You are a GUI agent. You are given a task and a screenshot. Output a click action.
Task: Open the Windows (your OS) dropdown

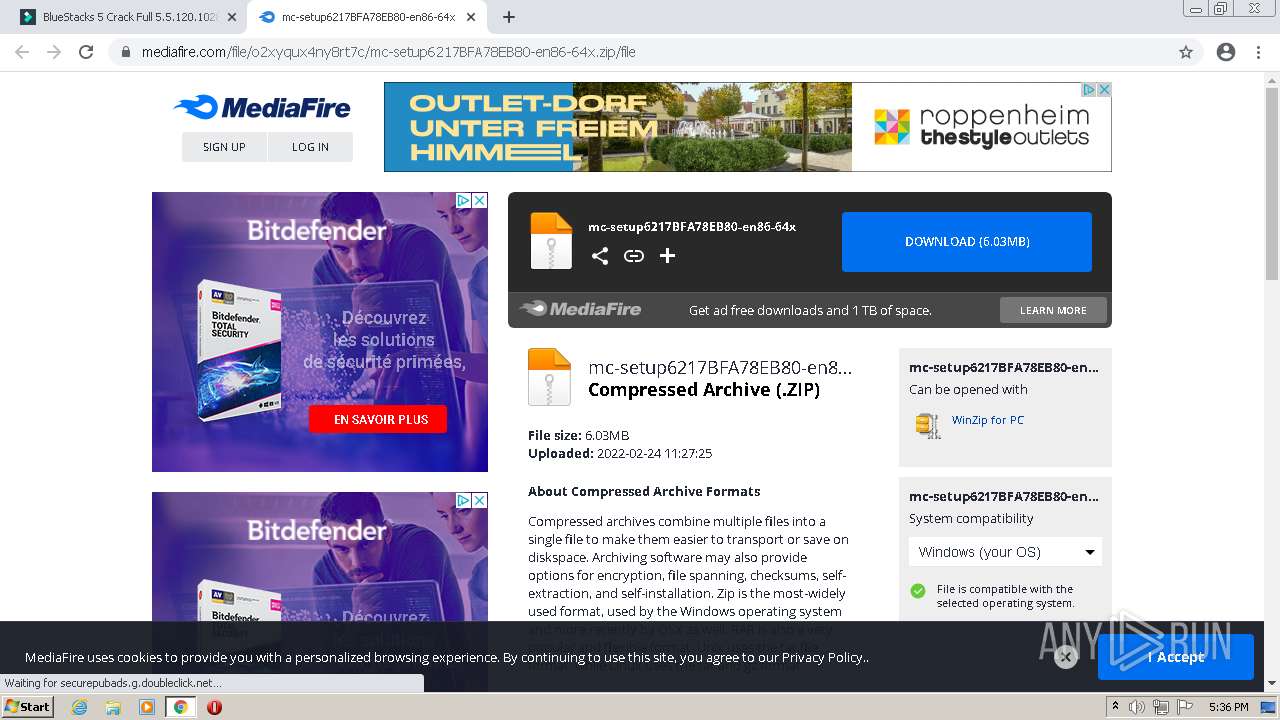click(1005, 552)
